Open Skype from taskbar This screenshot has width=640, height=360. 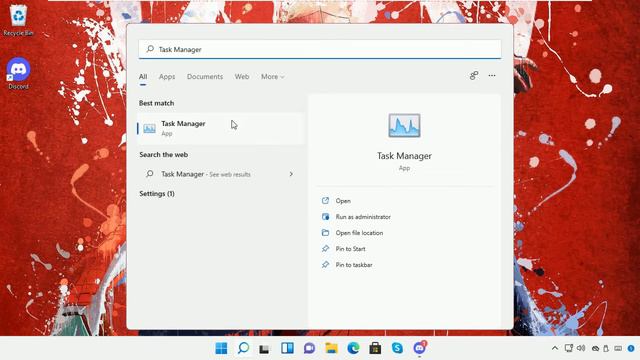coord(397,348)
